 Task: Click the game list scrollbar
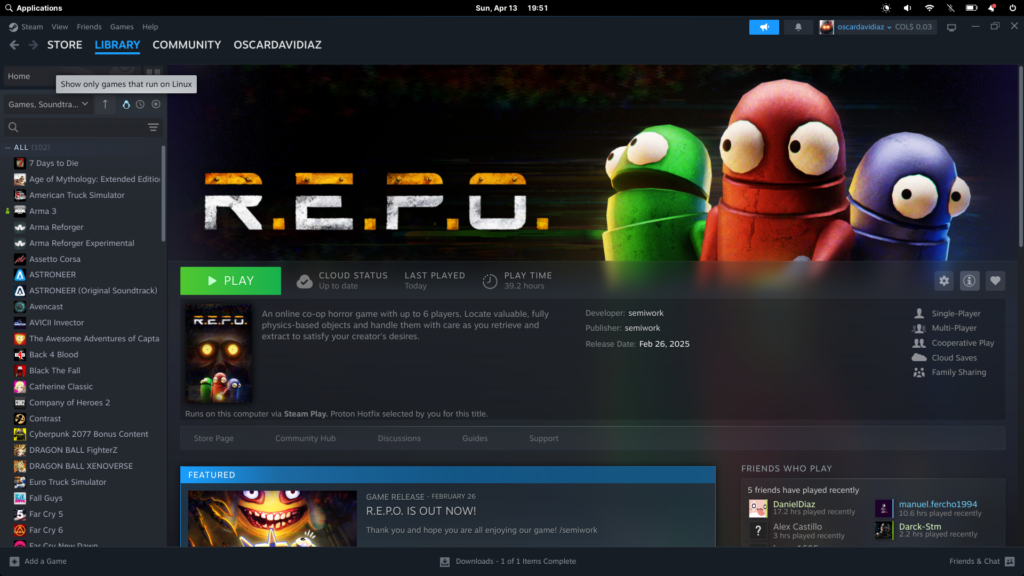(163, 193)
